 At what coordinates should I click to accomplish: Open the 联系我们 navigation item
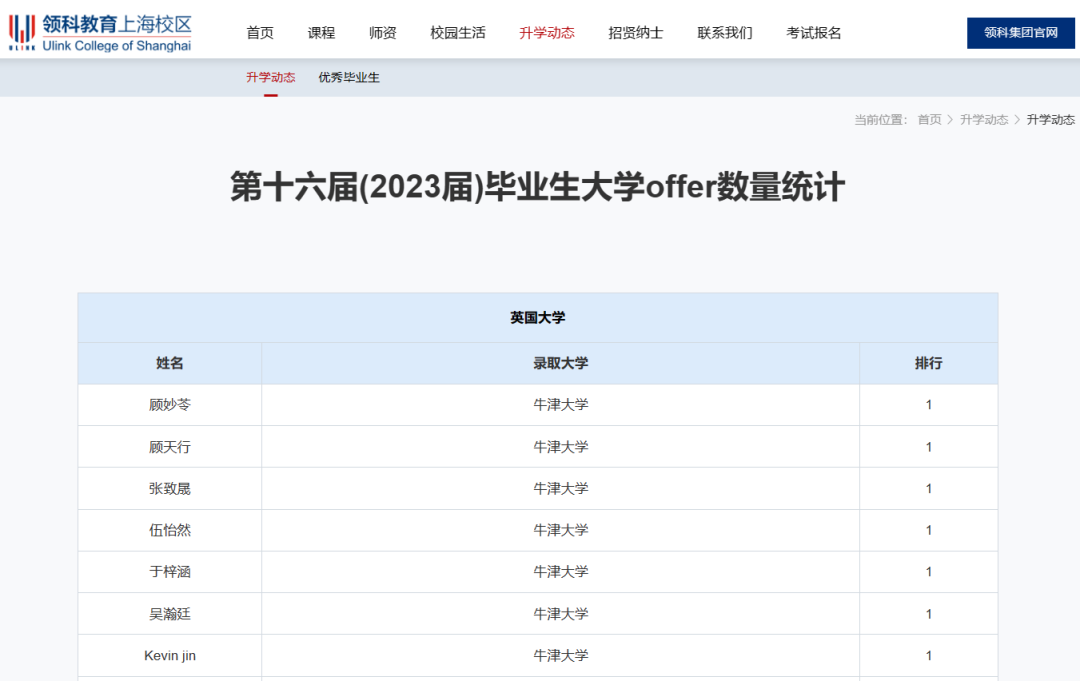click(x=725, y=33)
